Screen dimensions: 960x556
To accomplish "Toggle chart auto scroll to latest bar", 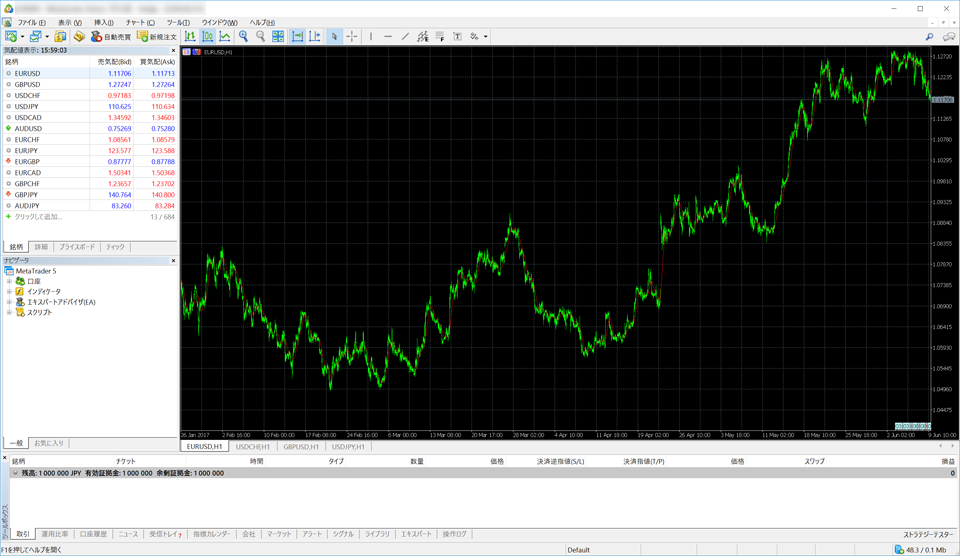I will point(297,37).
